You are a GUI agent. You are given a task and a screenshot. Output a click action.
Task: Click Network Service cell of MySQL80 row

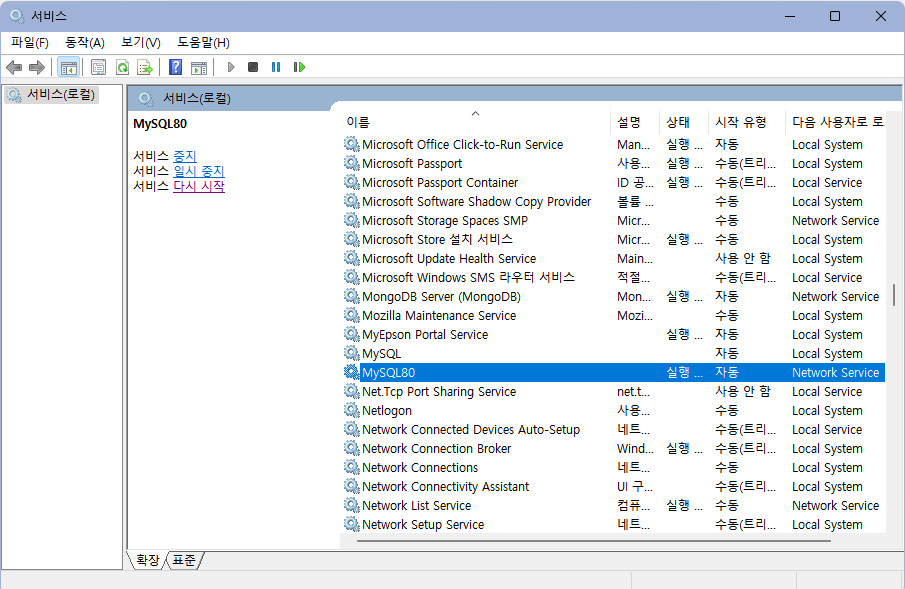pyautogui.click(x=835, y=372)
